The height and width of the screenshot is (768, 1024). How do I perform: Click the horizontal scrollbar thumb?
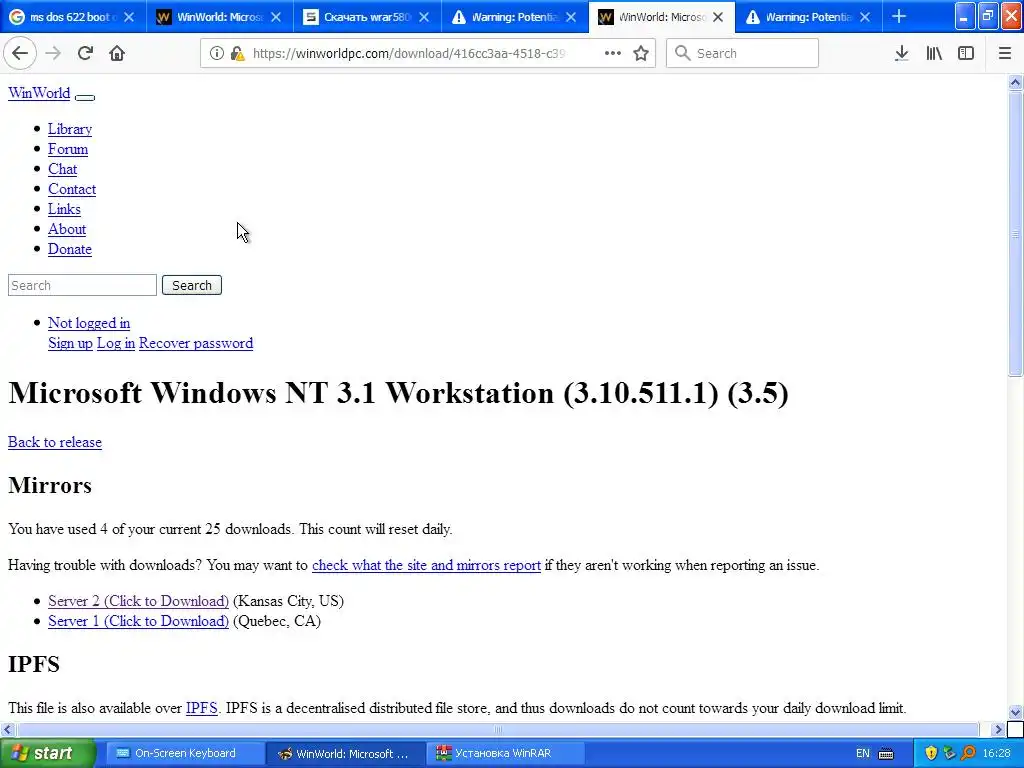(x=498, y=729)
